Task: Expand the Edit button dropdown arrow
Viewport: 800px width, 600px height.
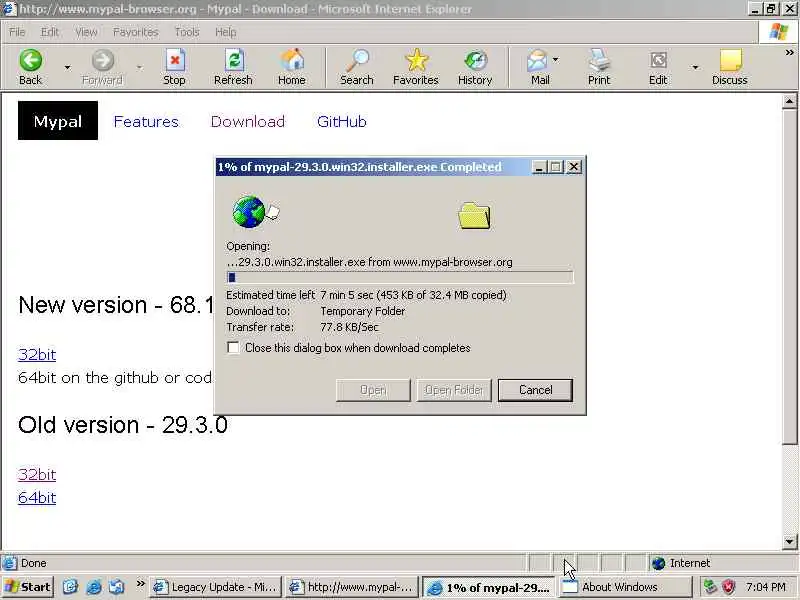Action: tap(695, 67)
